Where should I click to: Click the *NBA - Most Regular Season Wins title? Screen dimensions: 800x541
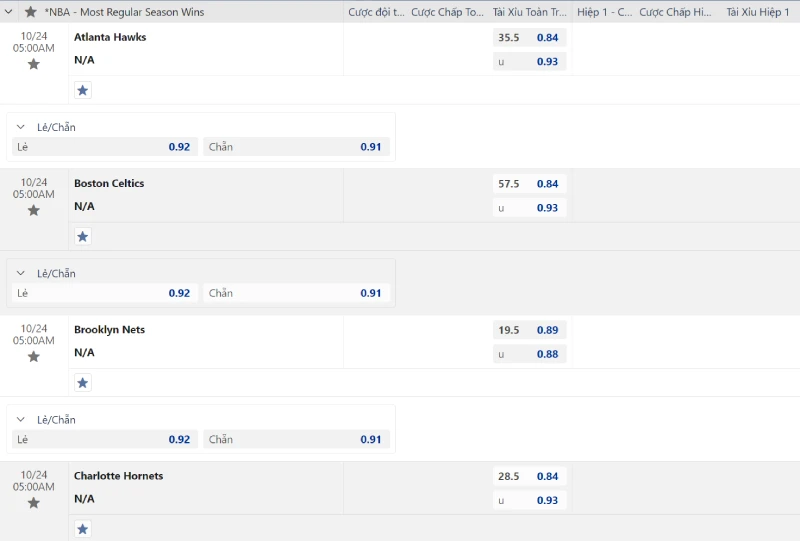pos(124,12)
